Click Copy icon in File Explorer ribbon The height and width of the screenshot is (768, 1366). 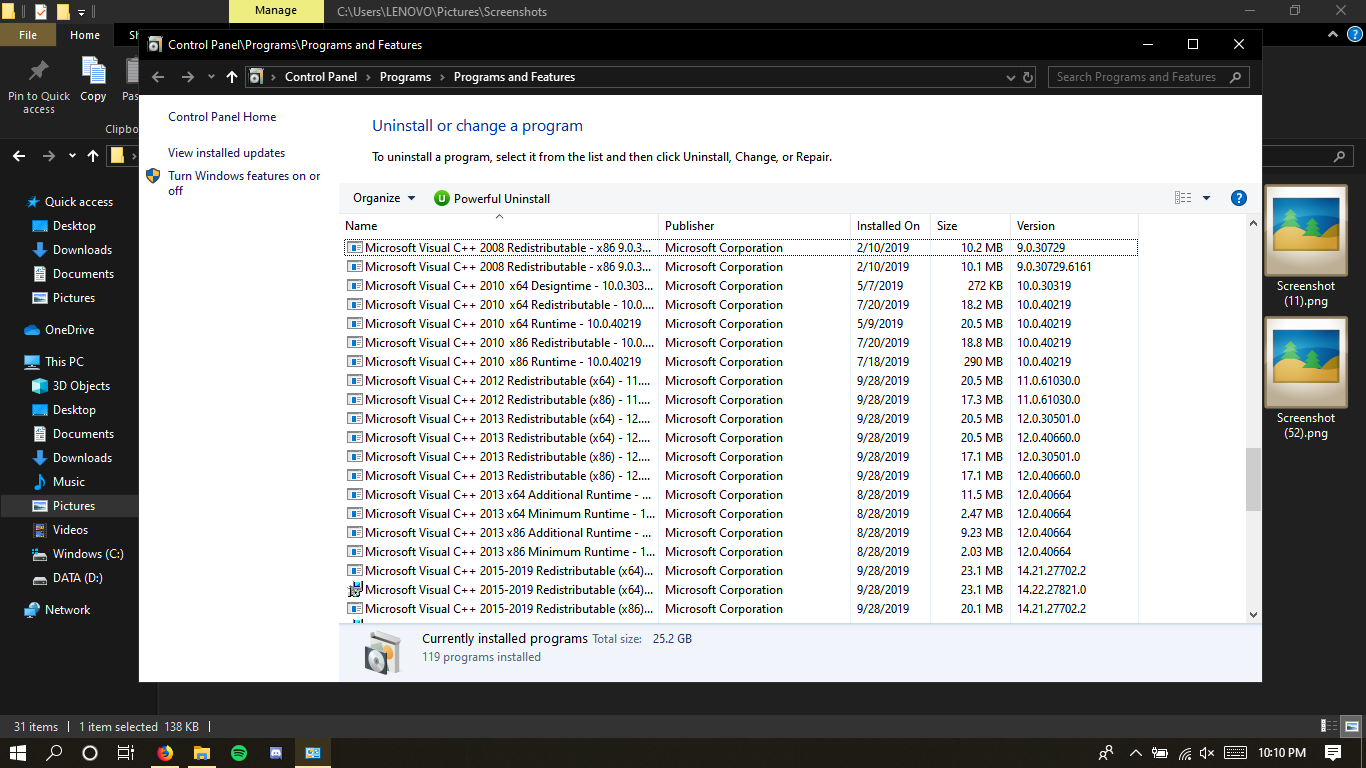tap(93, 80)
